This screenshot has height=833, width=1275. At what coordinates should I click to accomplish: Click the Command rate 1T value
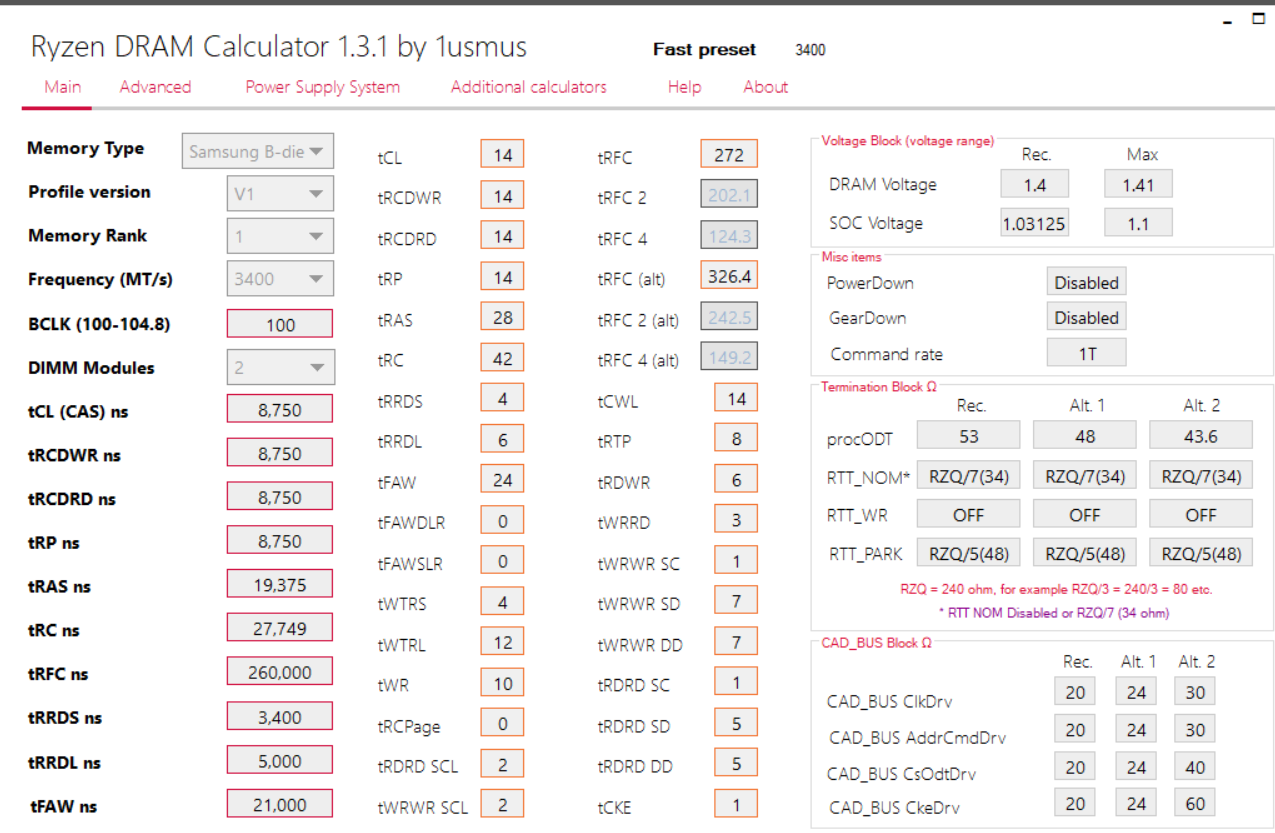[1087, 353]
